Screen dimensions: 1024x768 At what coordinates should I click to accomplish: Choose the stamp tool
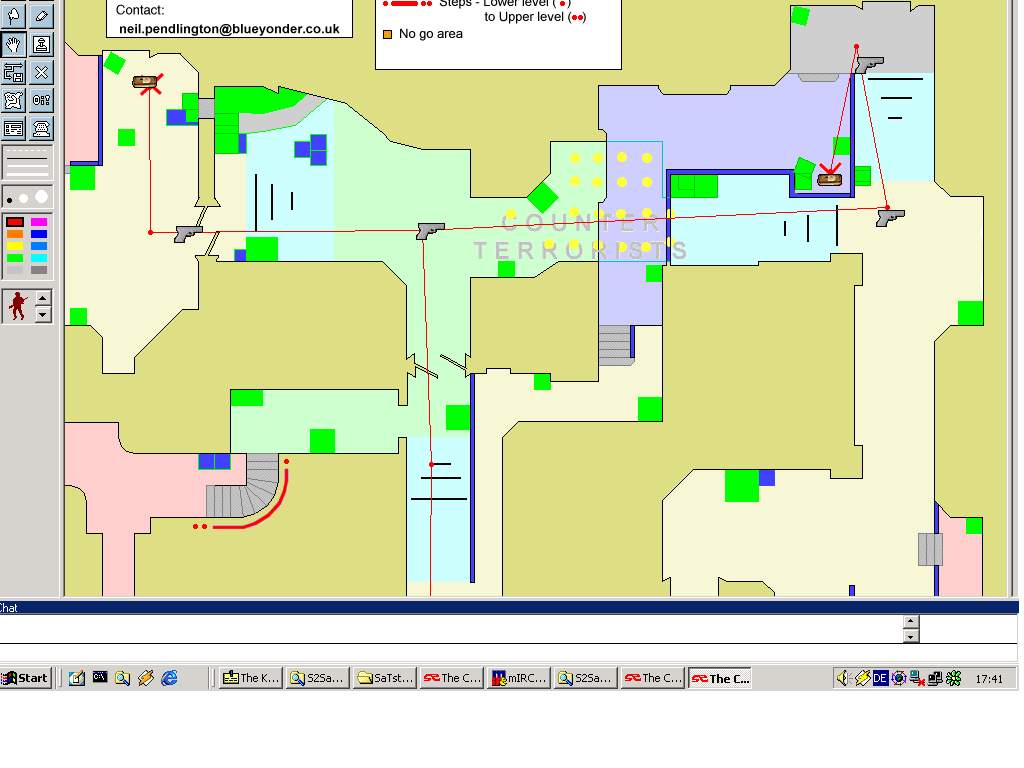coord(41,44)
